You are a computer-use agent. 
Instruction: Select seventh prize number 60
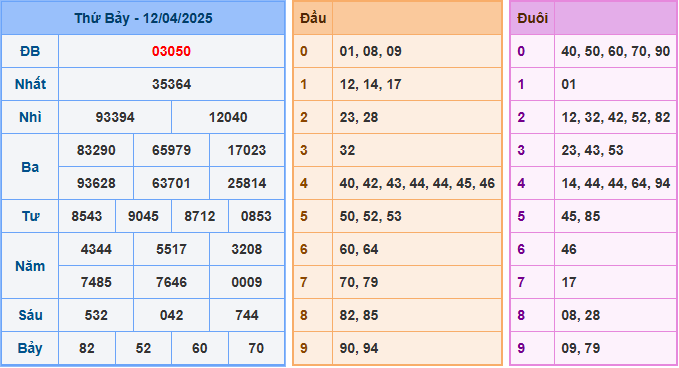pyautogui.click(x=200, y=348)
